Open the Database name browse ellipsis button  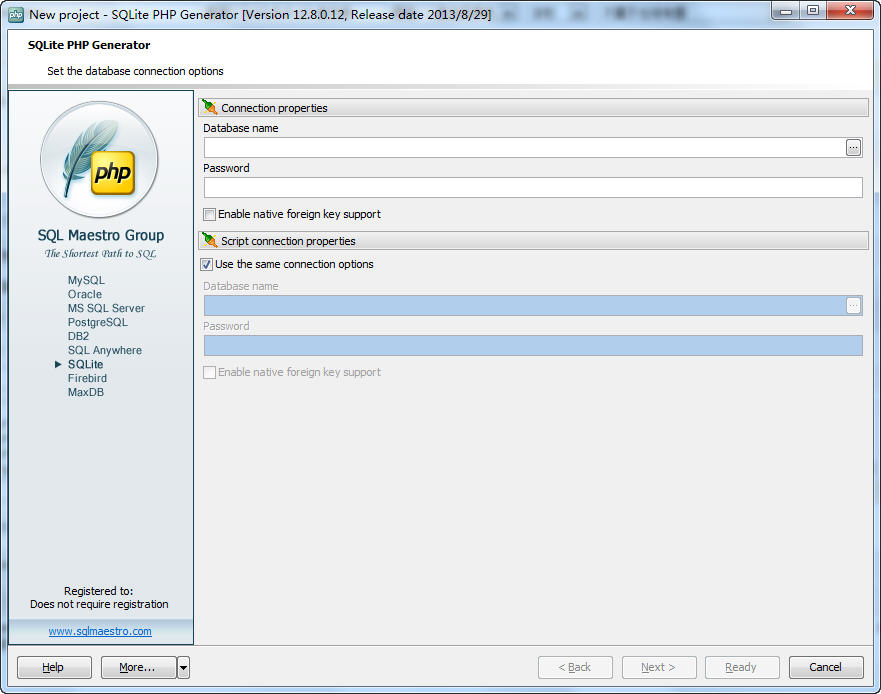click(x=853, y=147)
